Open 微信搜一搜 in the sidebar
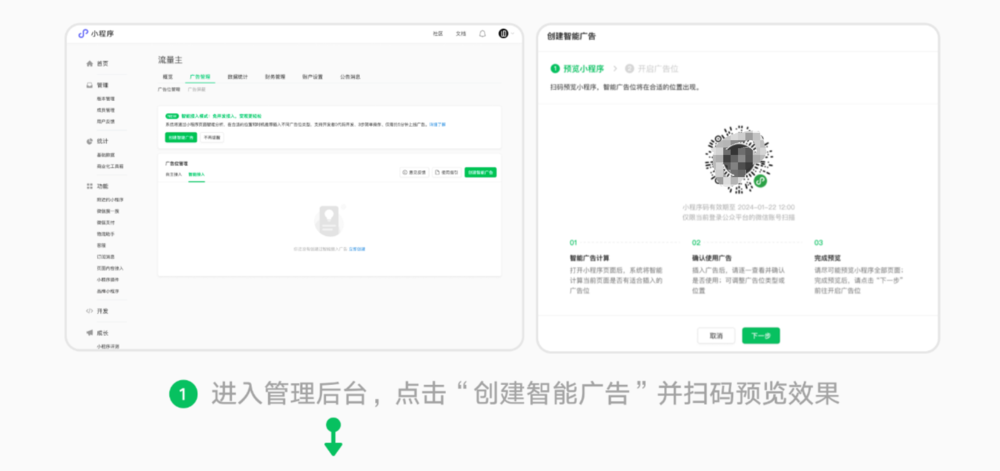Viewport: 1000px width, 471px height. click(x=108, y=211)
